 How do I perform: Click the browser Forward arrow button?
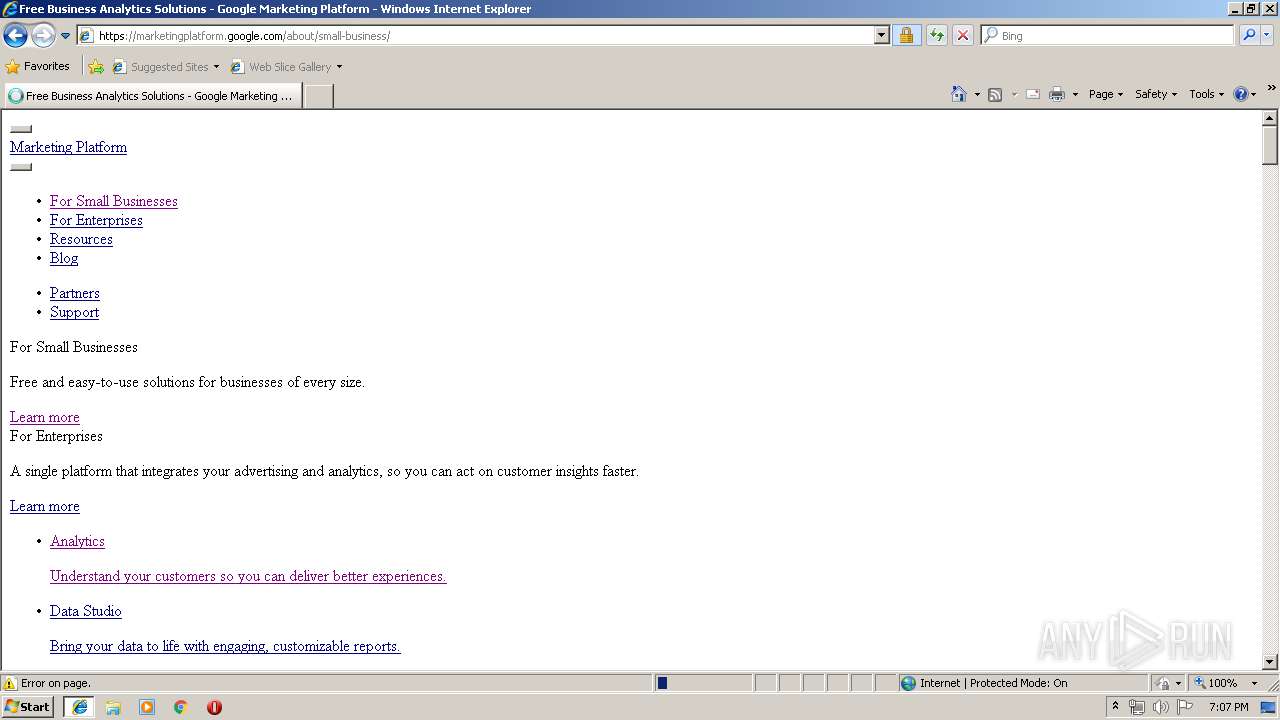[x=43, y=36]
